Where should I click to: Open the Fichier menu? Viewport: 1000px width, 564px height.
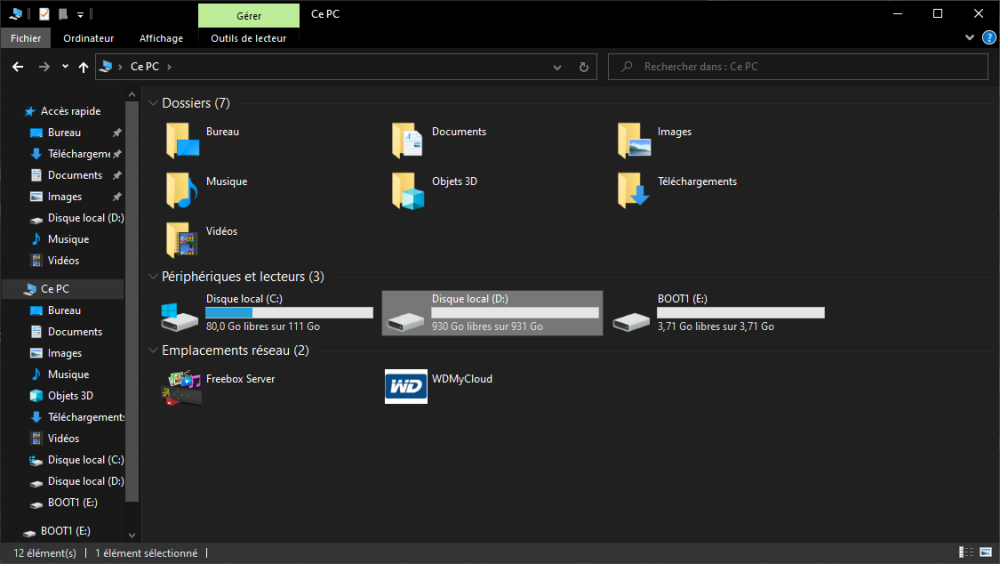[26, 38]
